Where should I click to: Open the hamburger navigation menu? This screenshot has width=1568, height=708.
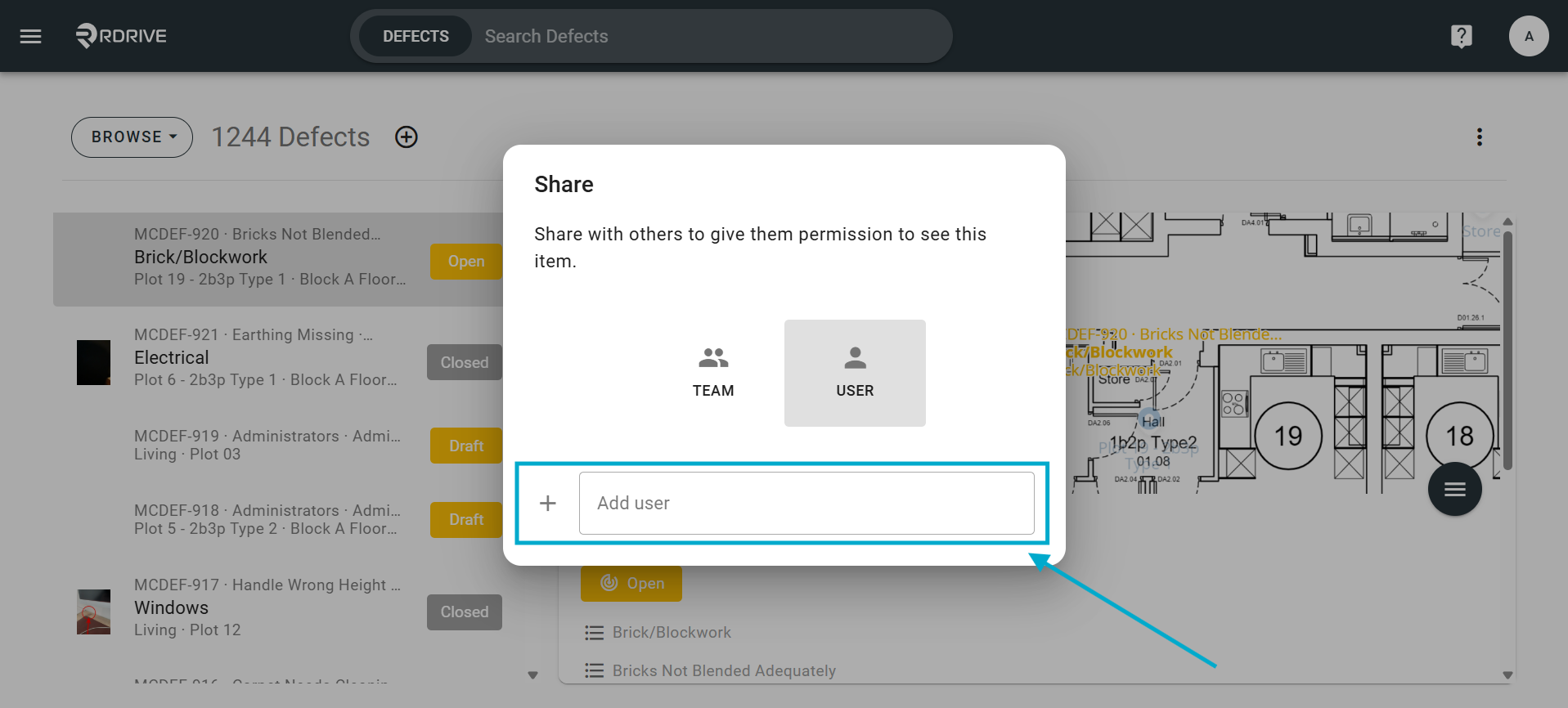tap(30, 36)
